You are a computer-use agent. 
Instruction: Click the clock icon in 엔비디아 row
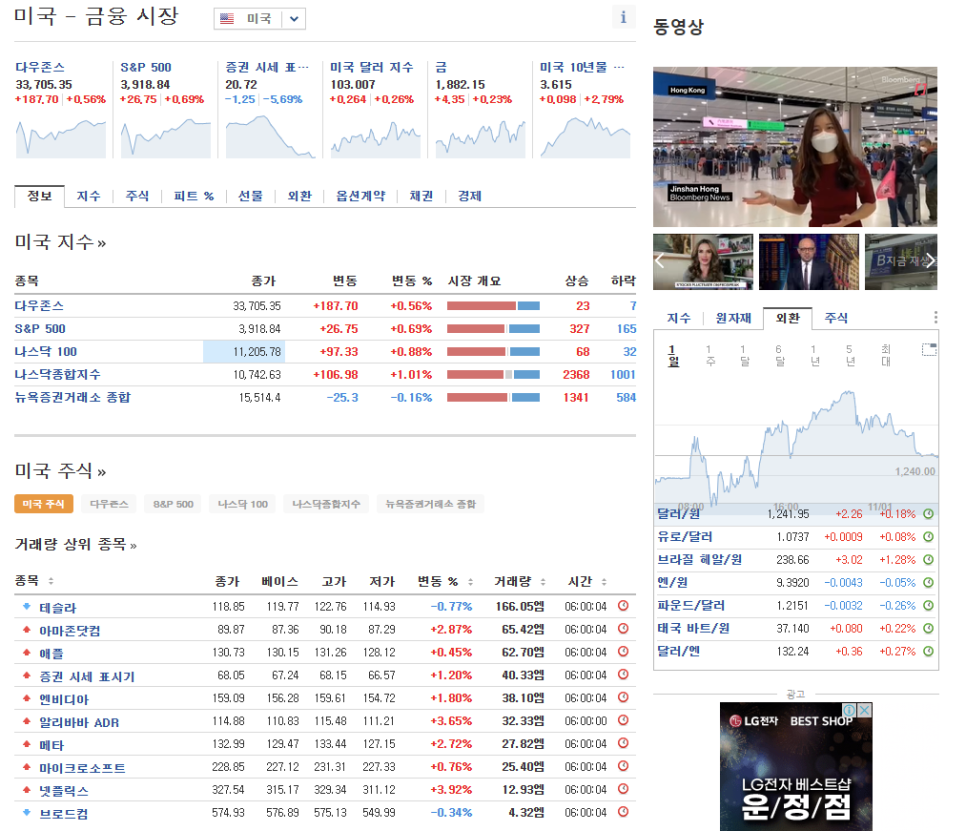(623, 697)
